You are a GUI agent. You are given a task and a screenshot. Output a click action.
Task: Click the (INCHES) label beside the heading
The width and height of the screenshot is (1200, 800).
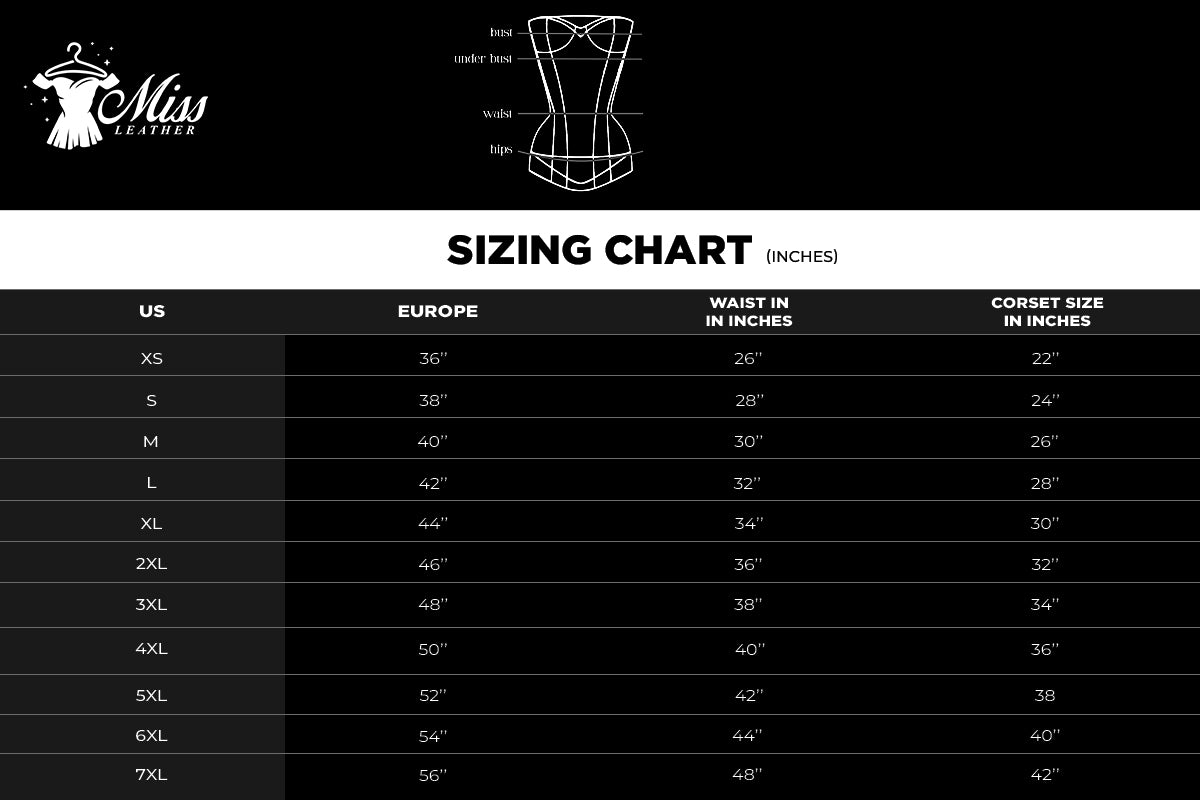click(802, 257)
